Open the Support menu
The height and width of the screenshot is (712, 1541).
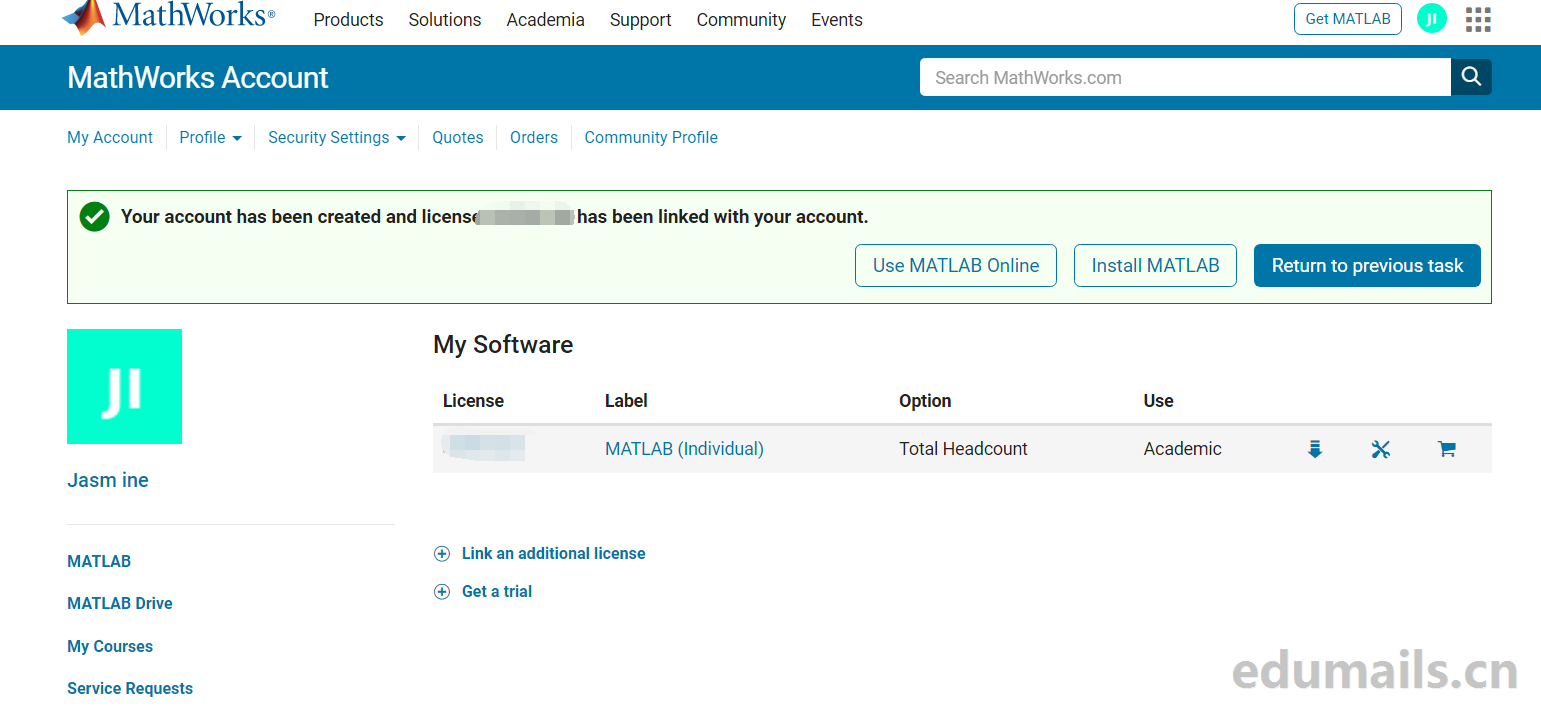[641, 20]
